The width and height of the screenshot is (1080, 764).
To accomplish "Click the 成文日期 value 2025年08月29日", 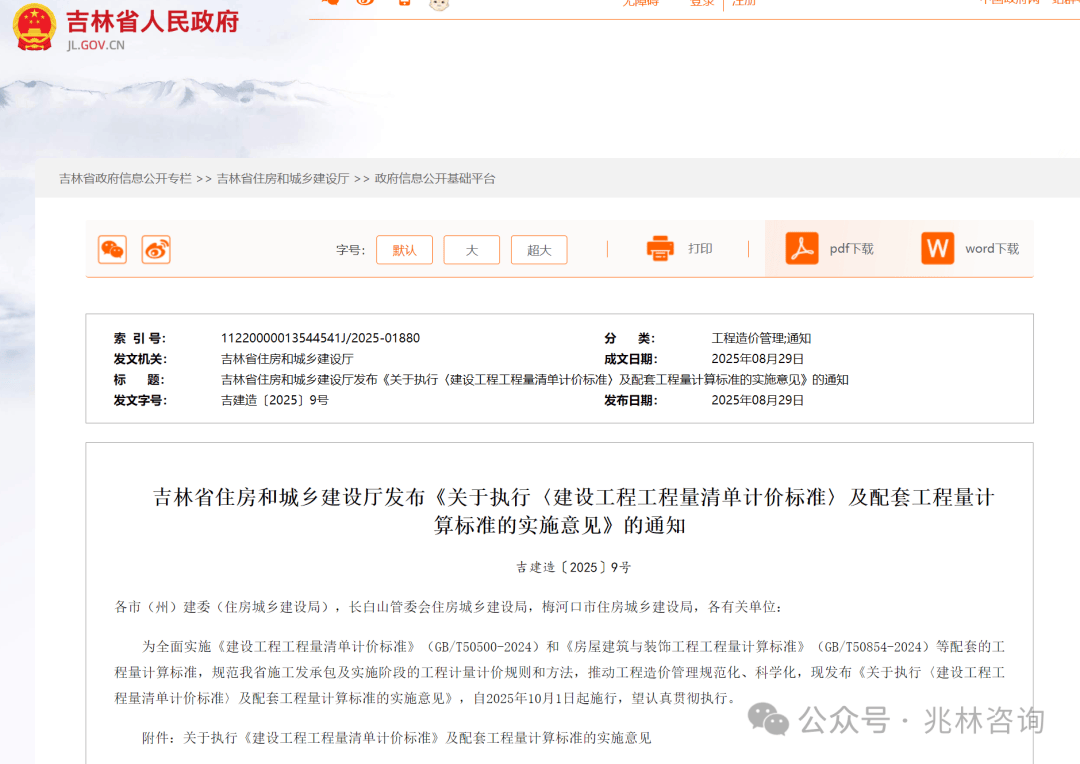I will click(758, 359).
